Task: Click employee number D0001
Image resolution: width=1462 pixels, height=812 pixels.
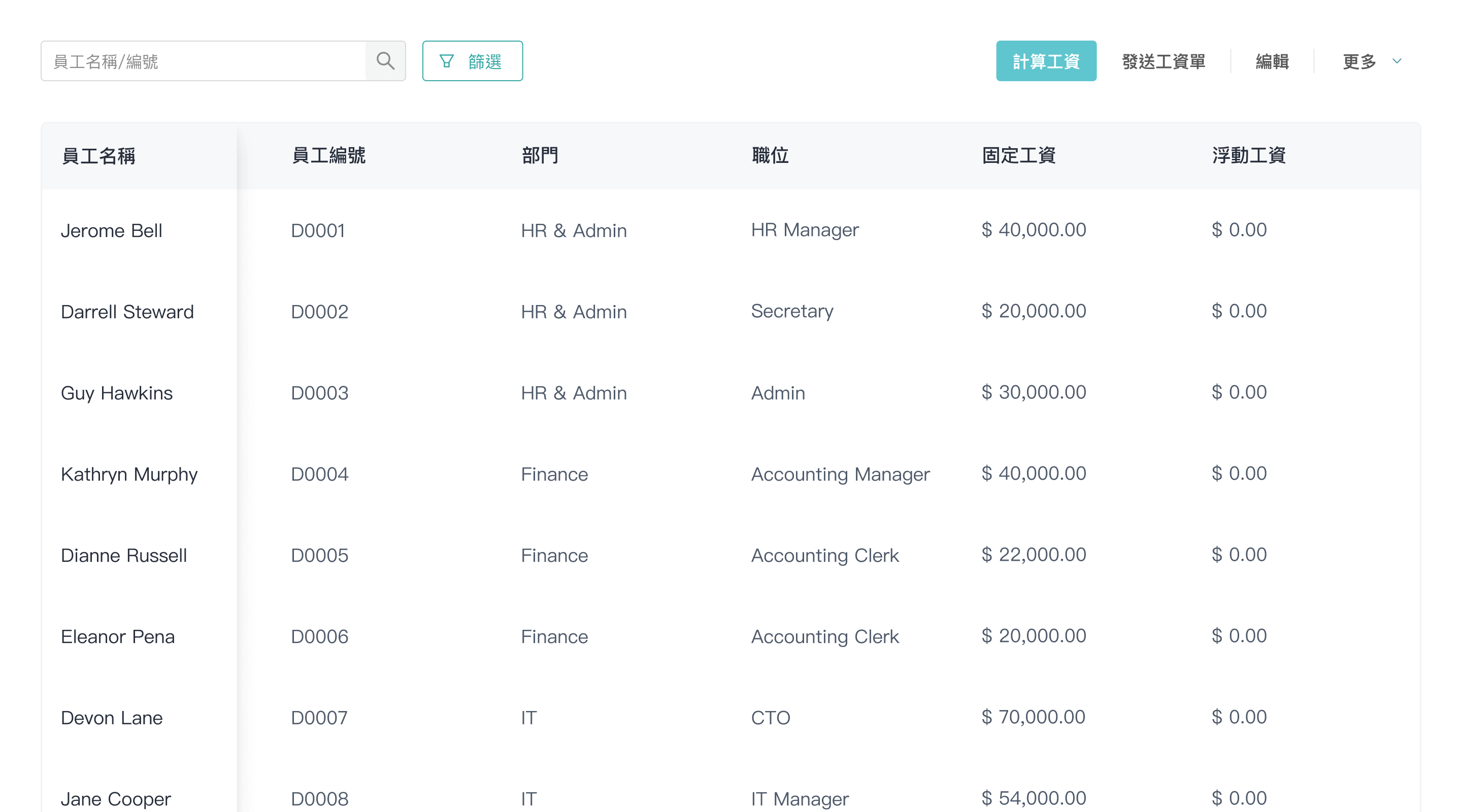Action: tap(318, 230)
